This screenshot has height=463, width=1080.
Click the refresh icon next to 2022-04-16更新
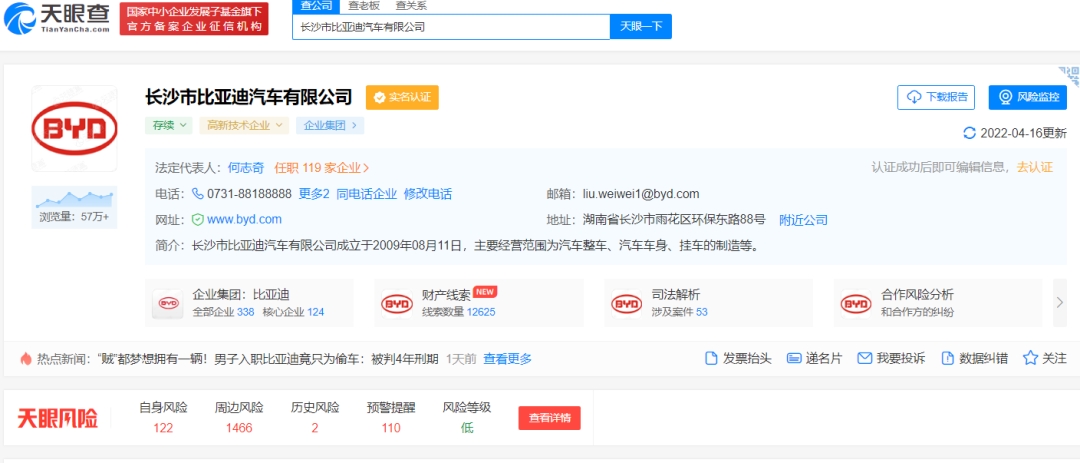pos(969,133)
